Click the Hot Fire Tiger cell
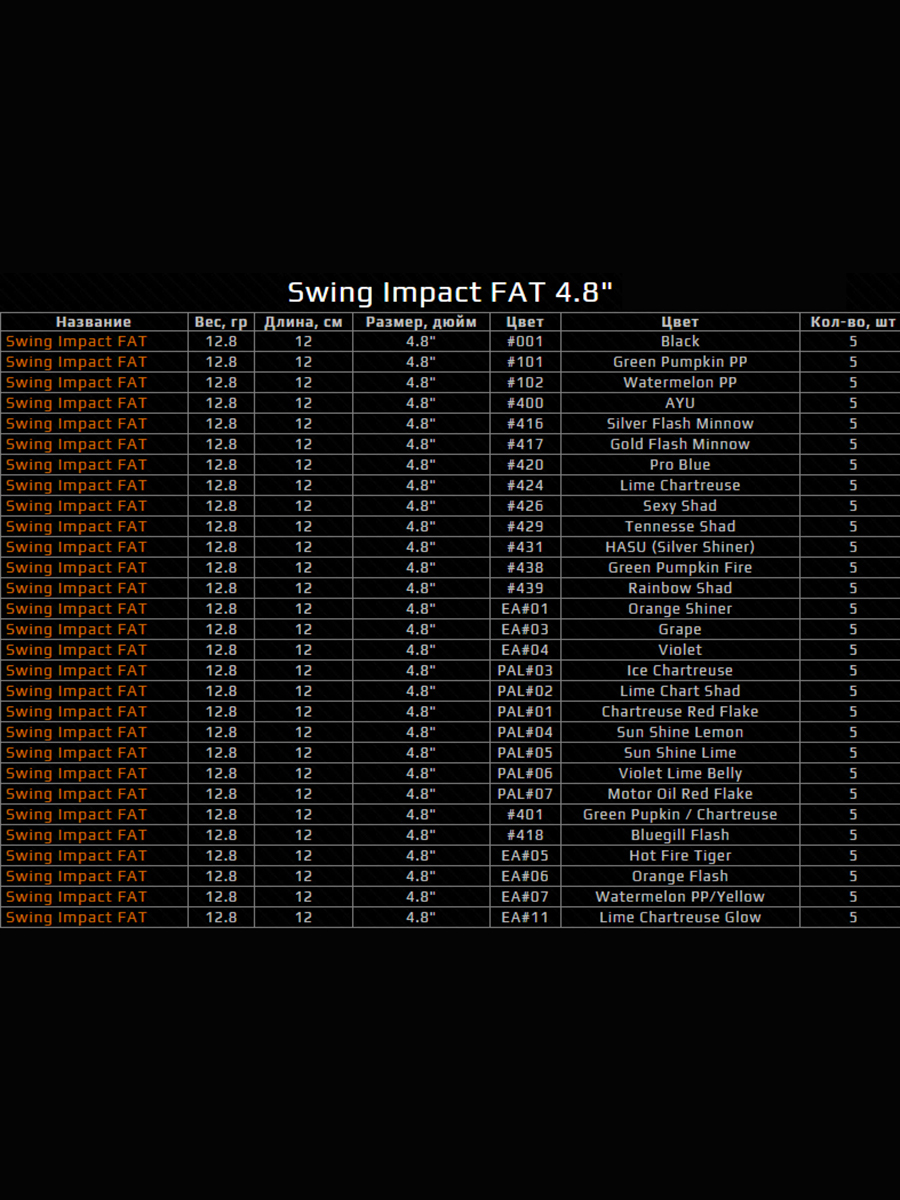The image size is (900, 1200). 680,855
